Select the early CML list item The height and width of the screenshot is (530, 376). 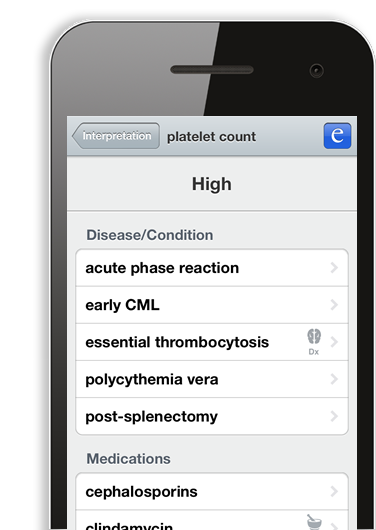tap(212, 305)
